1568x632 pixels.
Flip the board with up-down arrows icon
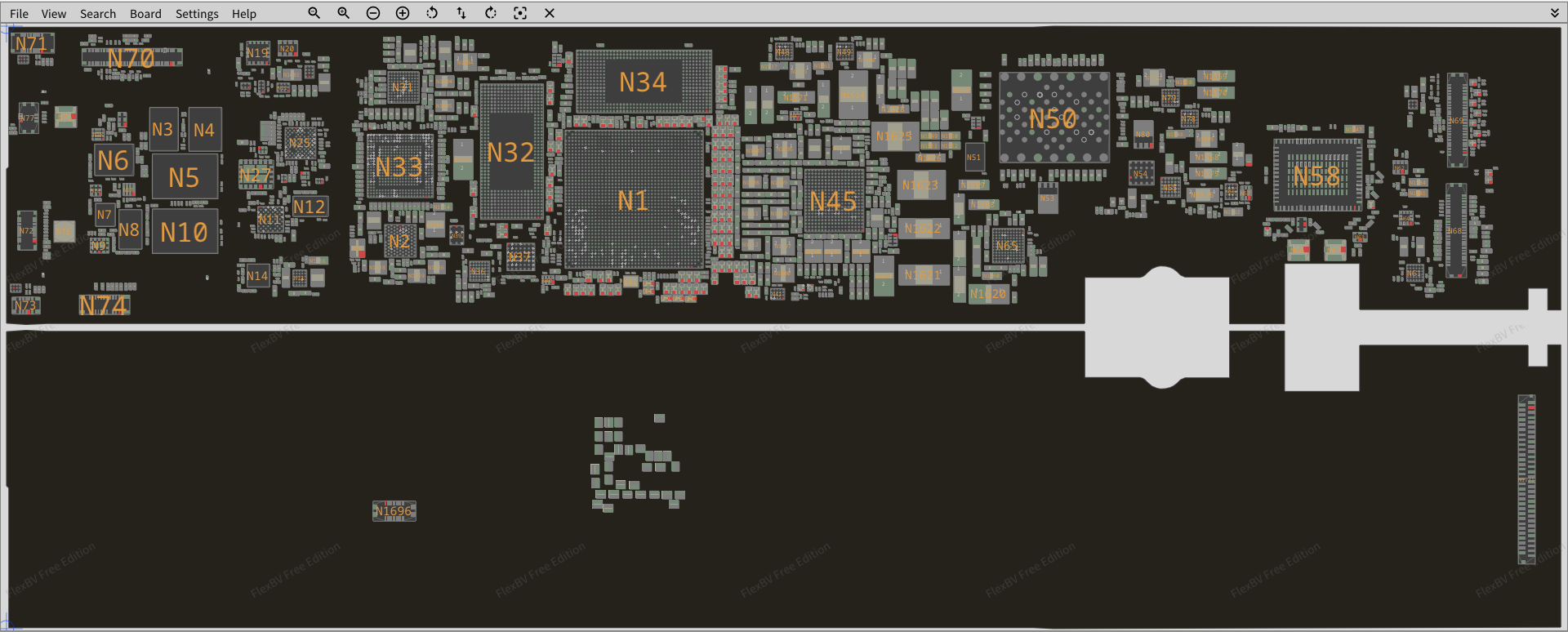point(461,13)
